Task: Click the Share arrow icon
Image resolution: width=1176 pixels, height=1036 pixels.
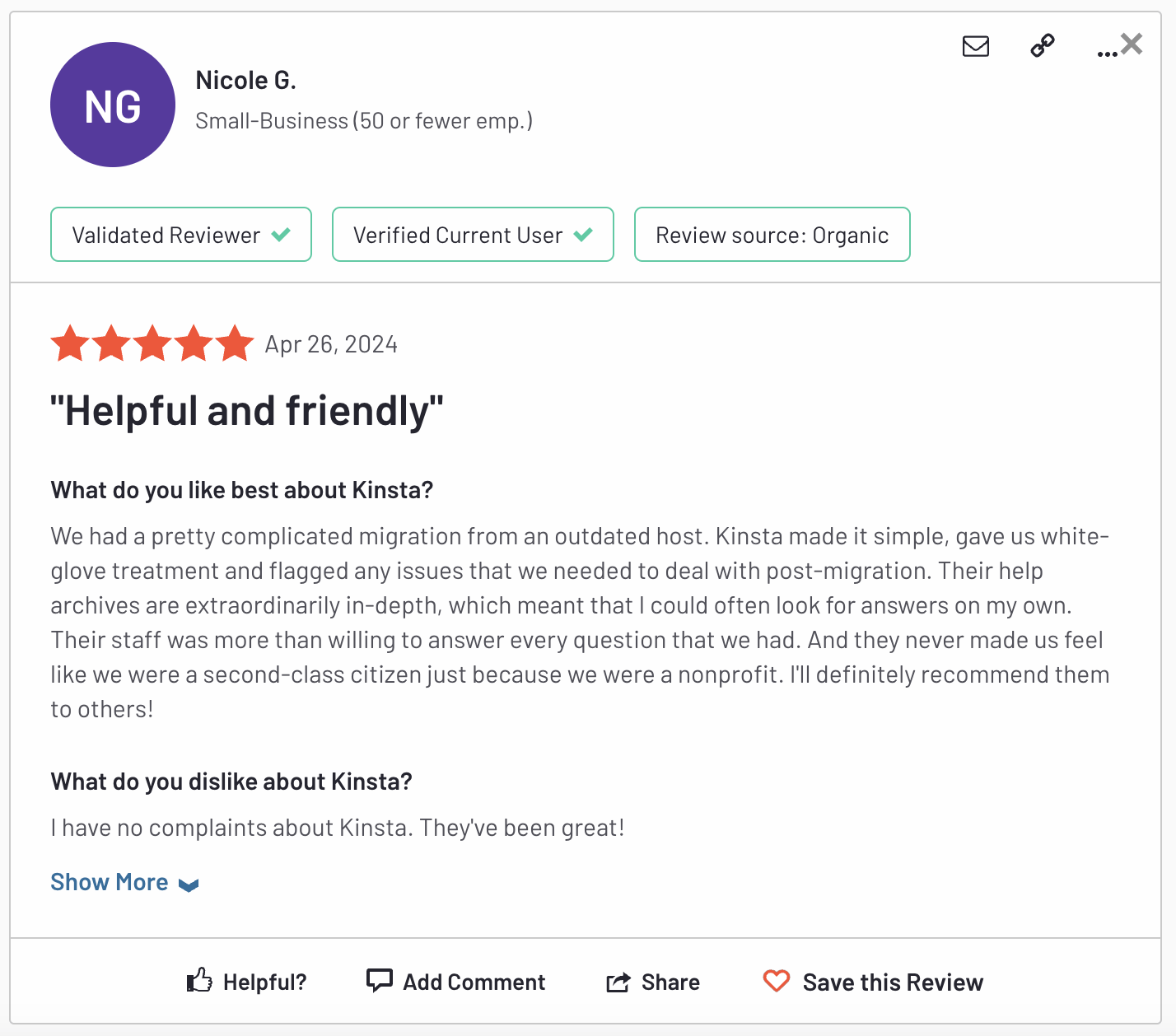Action: 618,982
